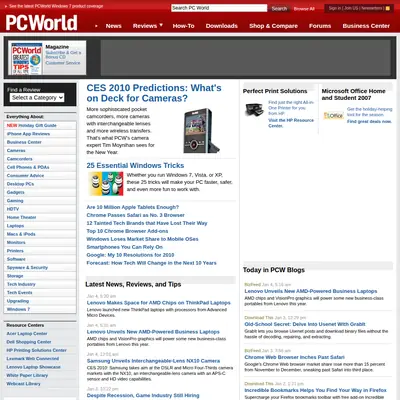
Task: Select Printers sidebar link
Action: pyautogui.click(x=15, y=251)
